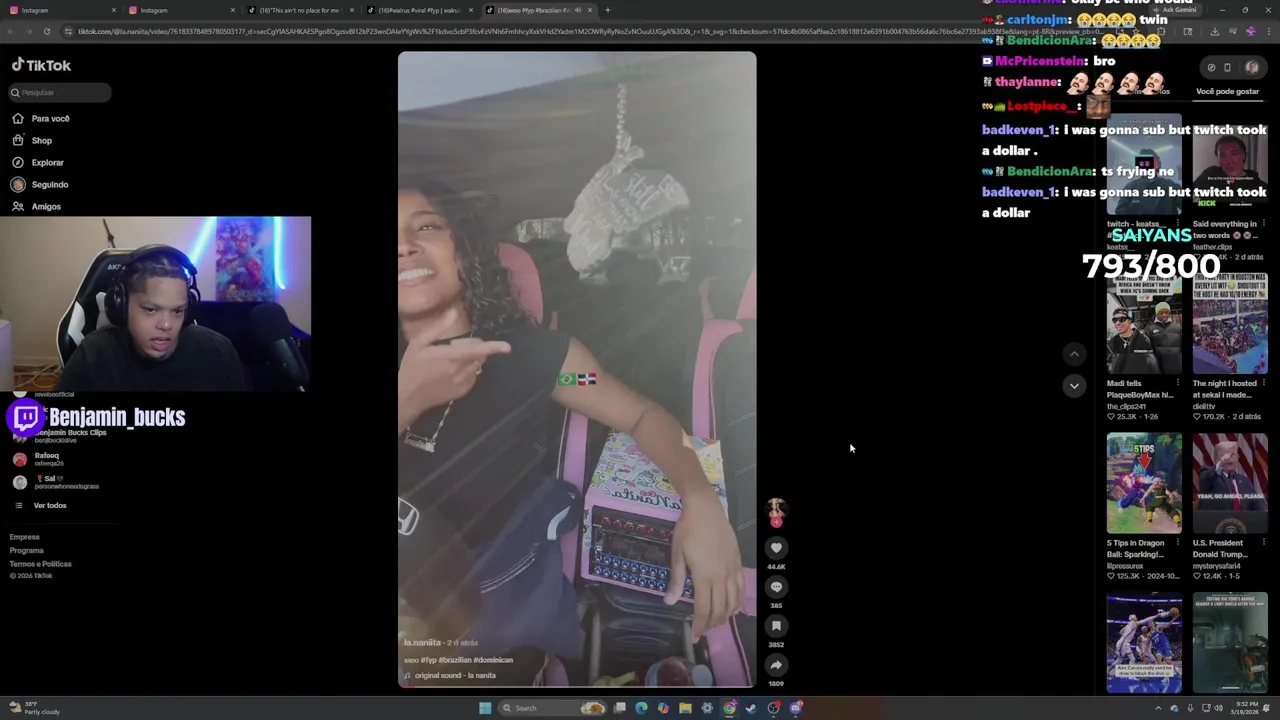Switch to first Instagram browser tab
Screen dimensions: 1280x720
pos(60,10)
